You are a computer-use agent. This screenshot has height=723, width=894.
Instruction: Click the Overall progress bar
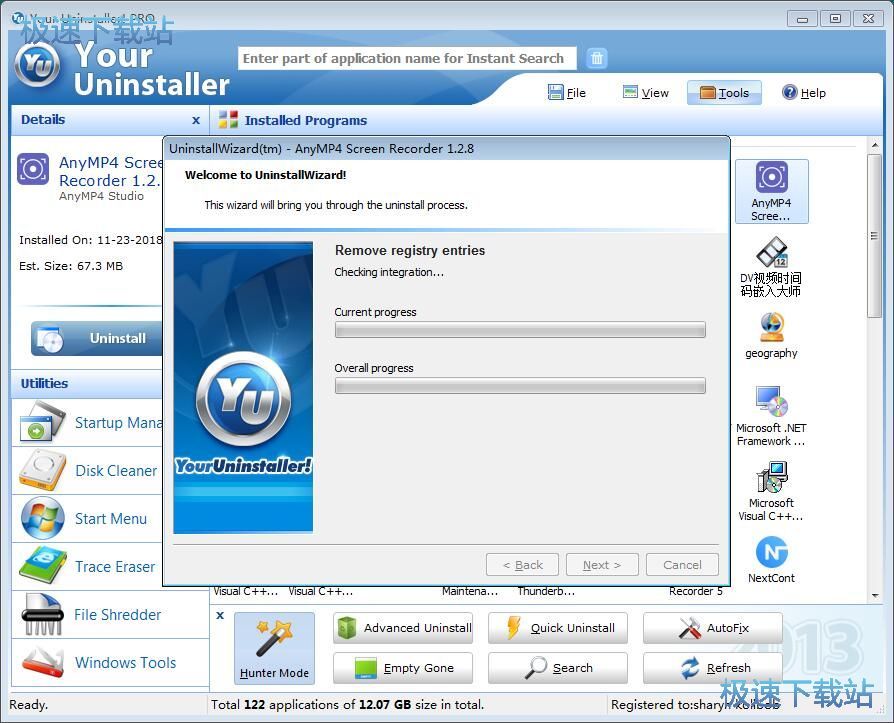tap(520, 385)
